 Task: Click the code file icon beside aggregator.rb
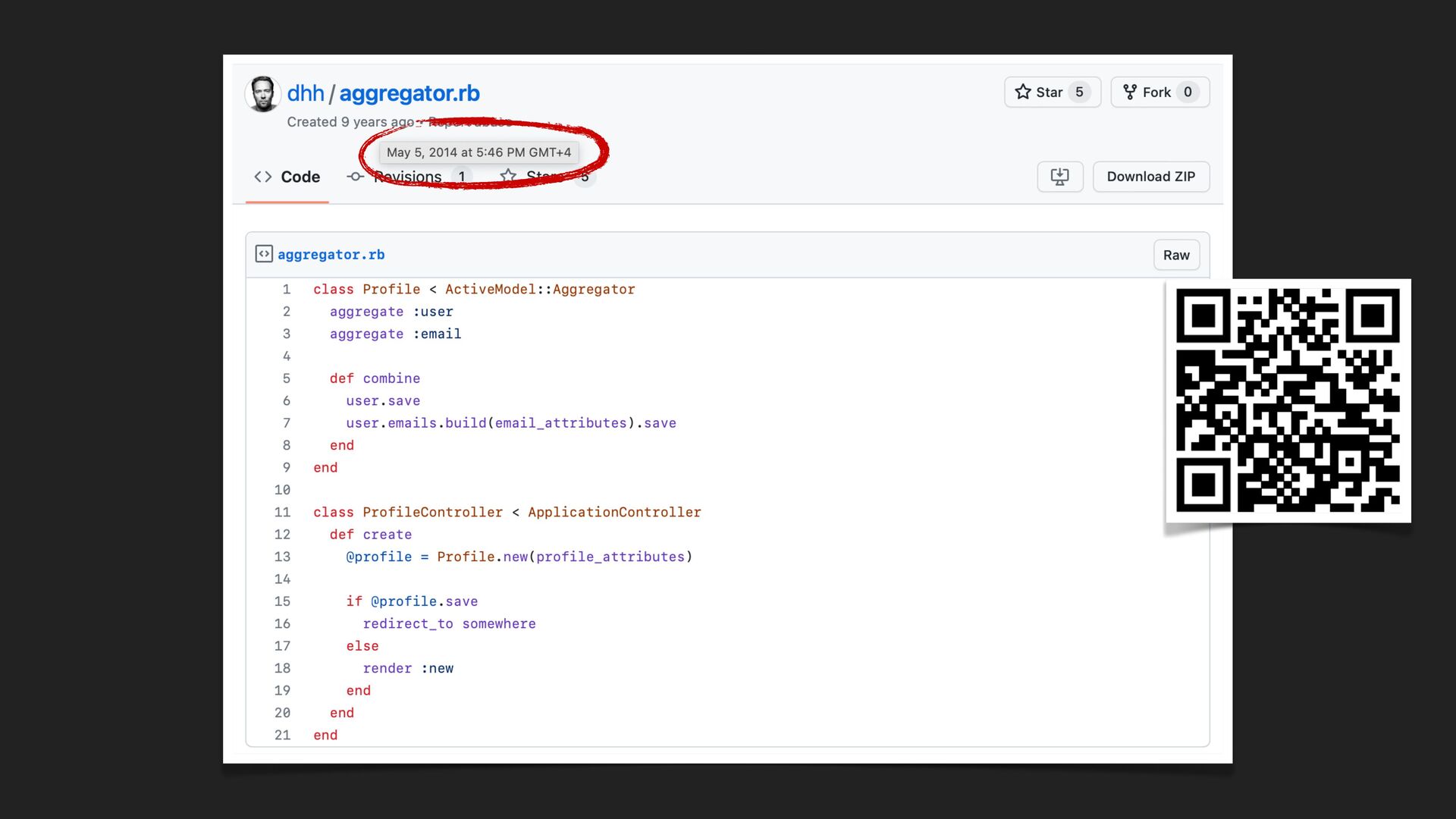pyautogui.click(x=264, y=254)
